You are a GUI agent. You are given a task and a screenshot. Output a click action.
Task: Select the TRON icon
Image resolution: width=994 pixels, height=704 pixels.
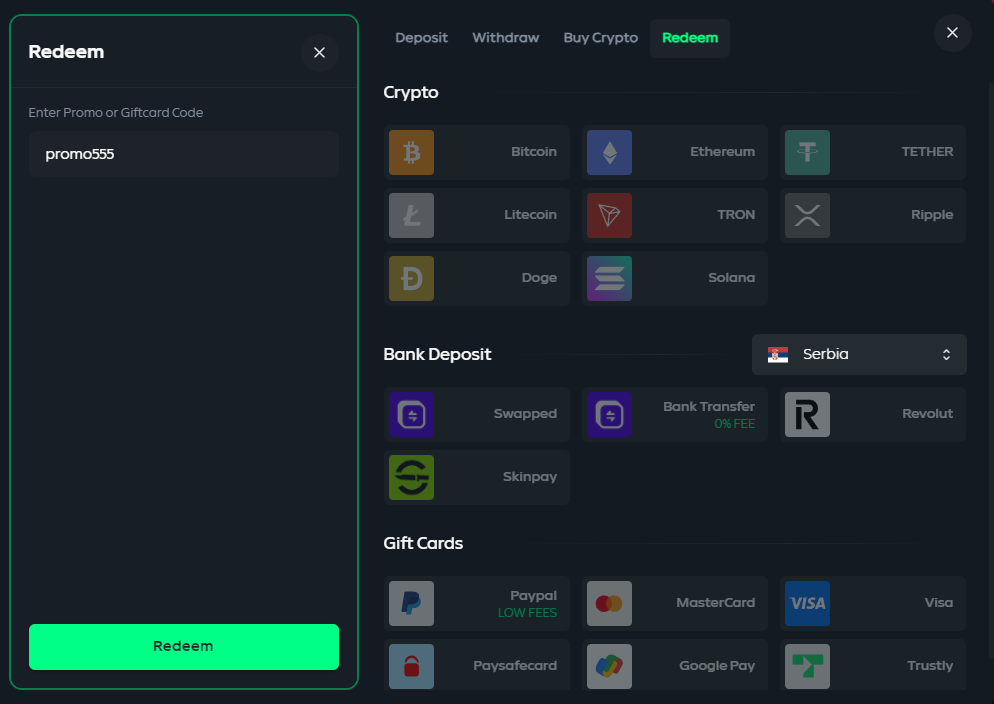pyautogui.click(x=609, y=214)
